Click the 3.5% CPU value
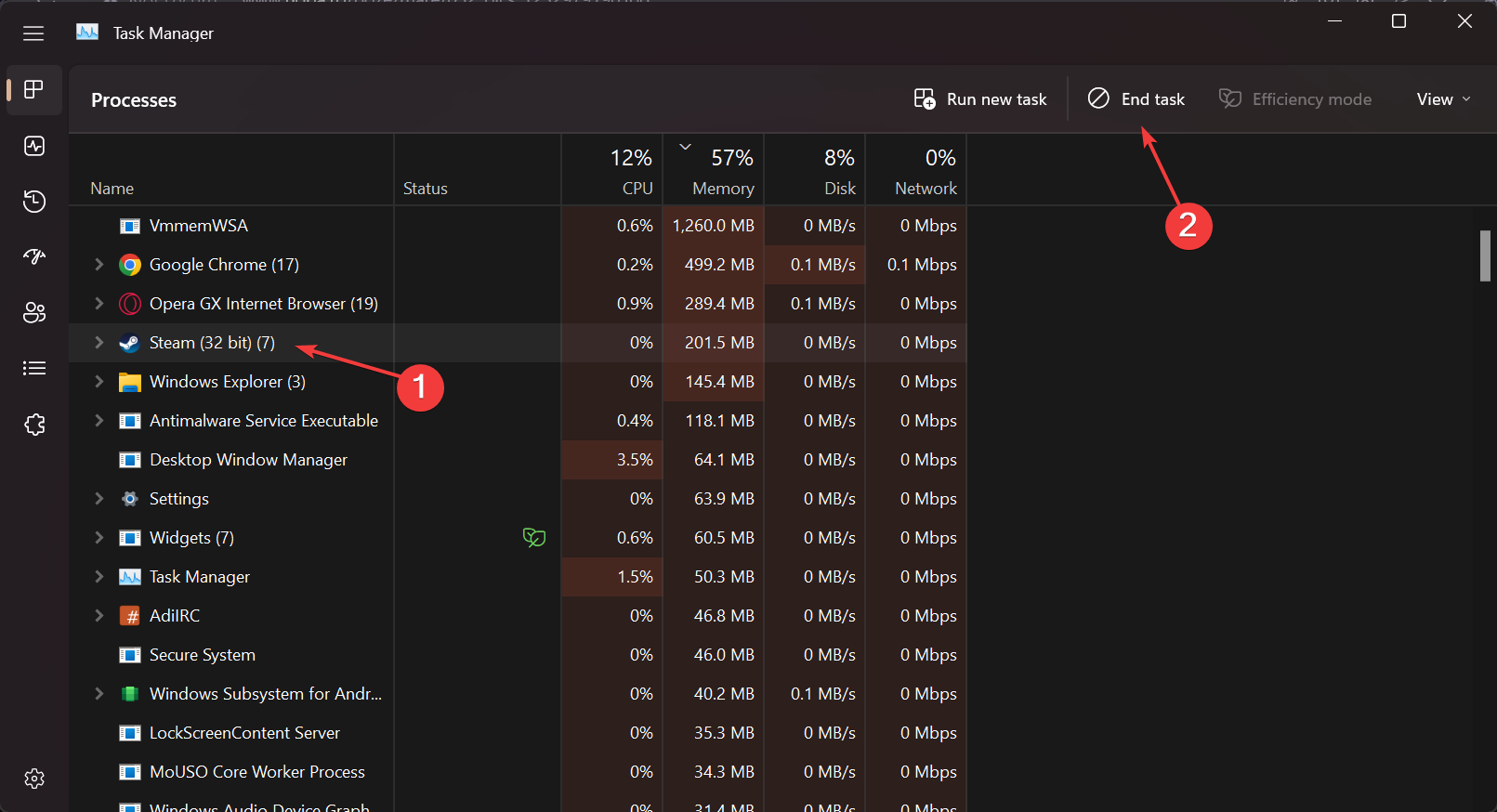Viewport: 1497px width, 812px height. coord(635,460)
